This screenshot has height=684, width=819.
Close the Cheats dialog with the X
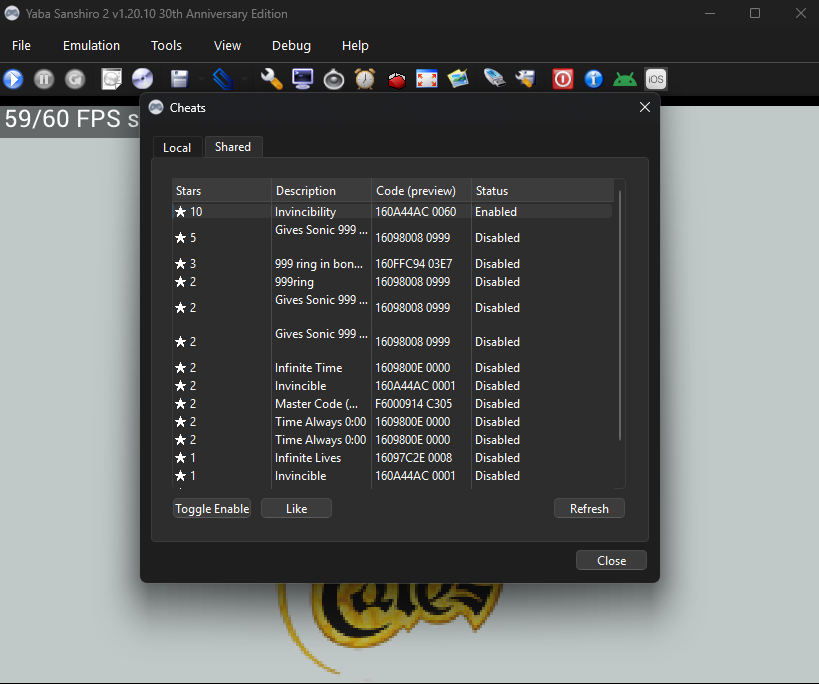645,107
